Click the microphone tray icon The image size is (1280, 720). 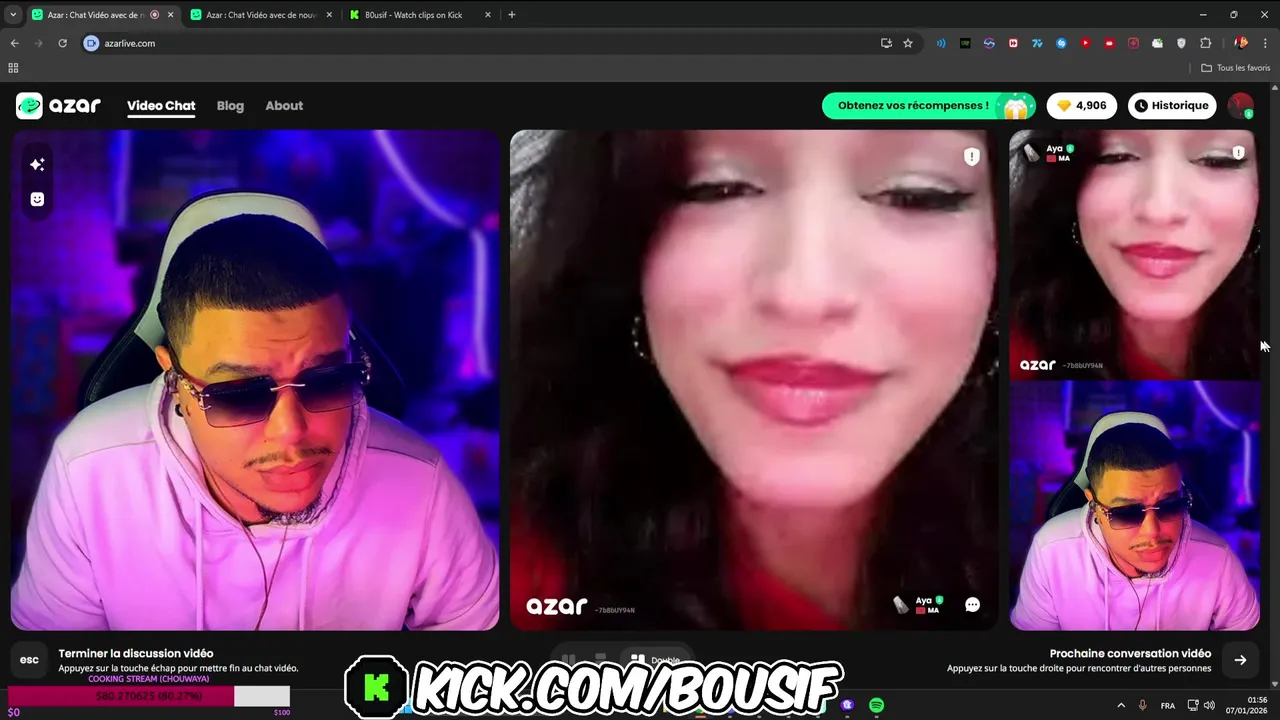point(1142,705)
